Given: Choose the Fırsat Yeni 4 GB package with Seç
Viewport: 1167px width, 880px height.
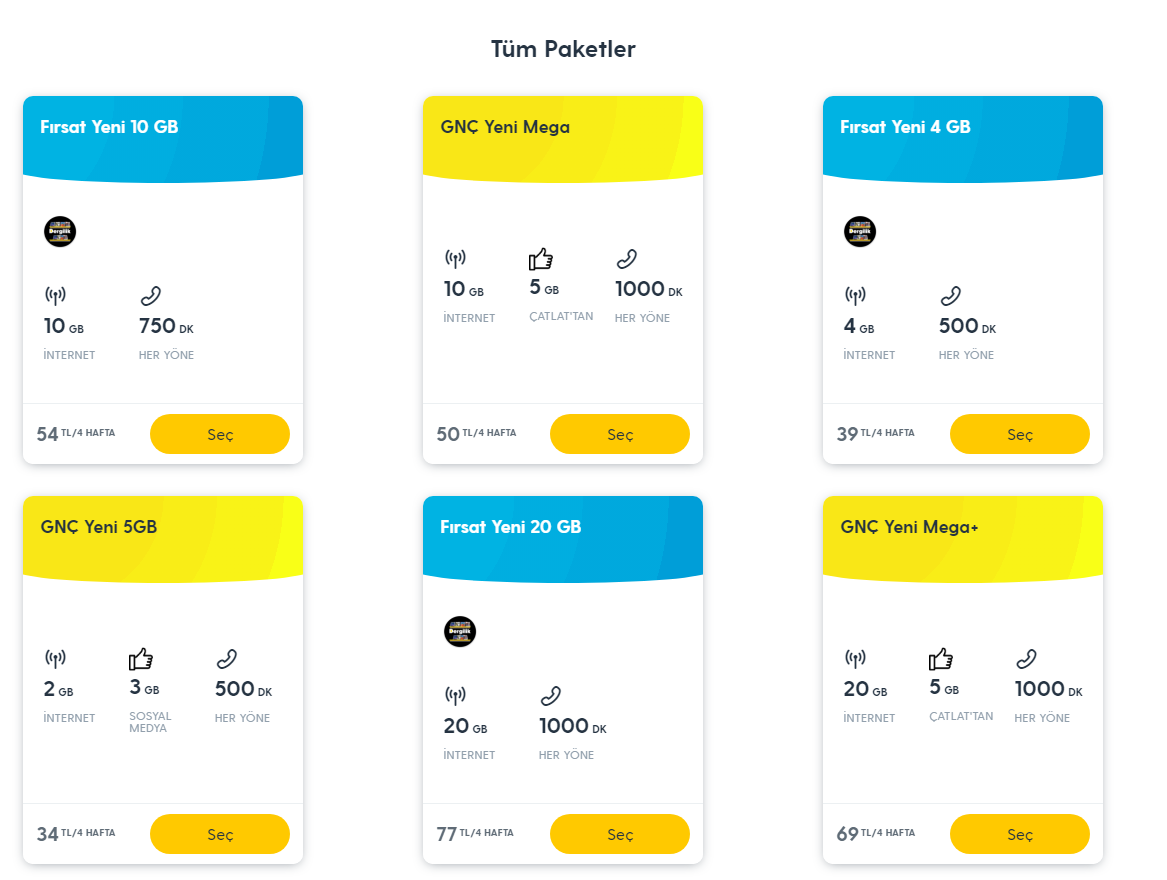Looking at the screenshot, I should 1020,434.
